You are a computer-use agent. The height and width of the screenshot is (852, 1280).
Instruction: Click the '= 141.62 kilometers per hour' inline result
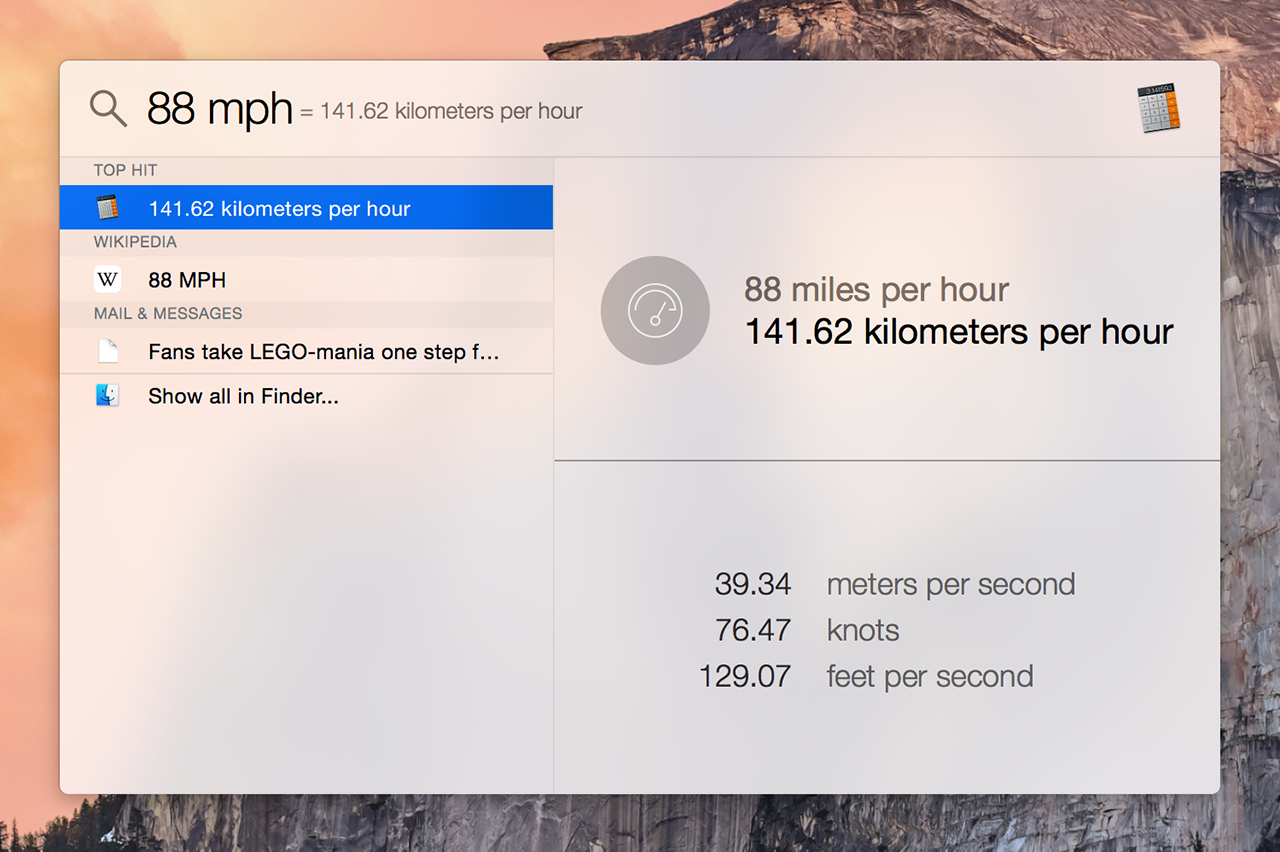(441, 111)
